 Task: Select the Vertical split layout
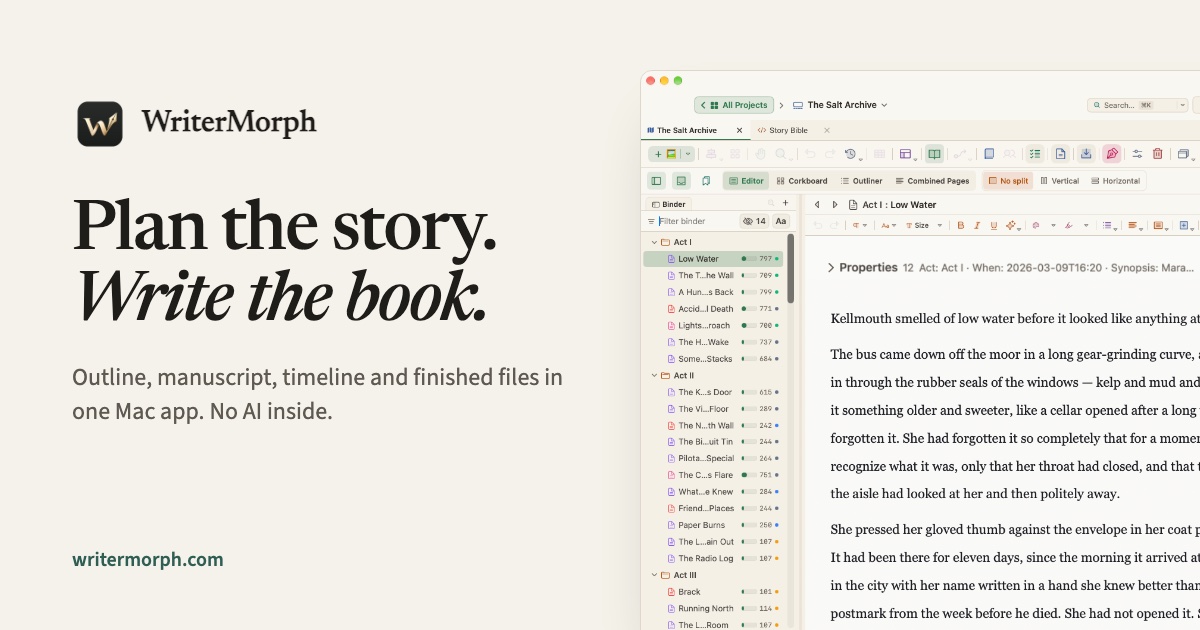coord(1060,181)
